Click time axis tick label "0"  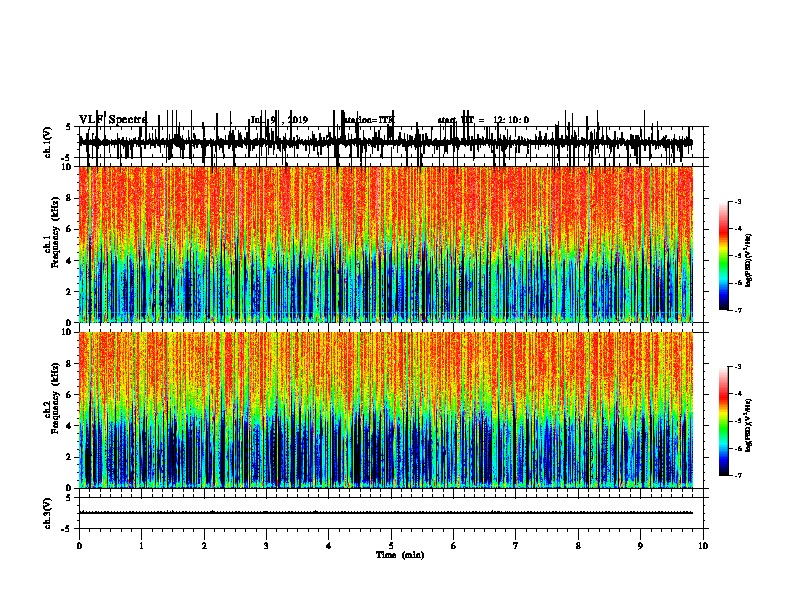[79, 546]
